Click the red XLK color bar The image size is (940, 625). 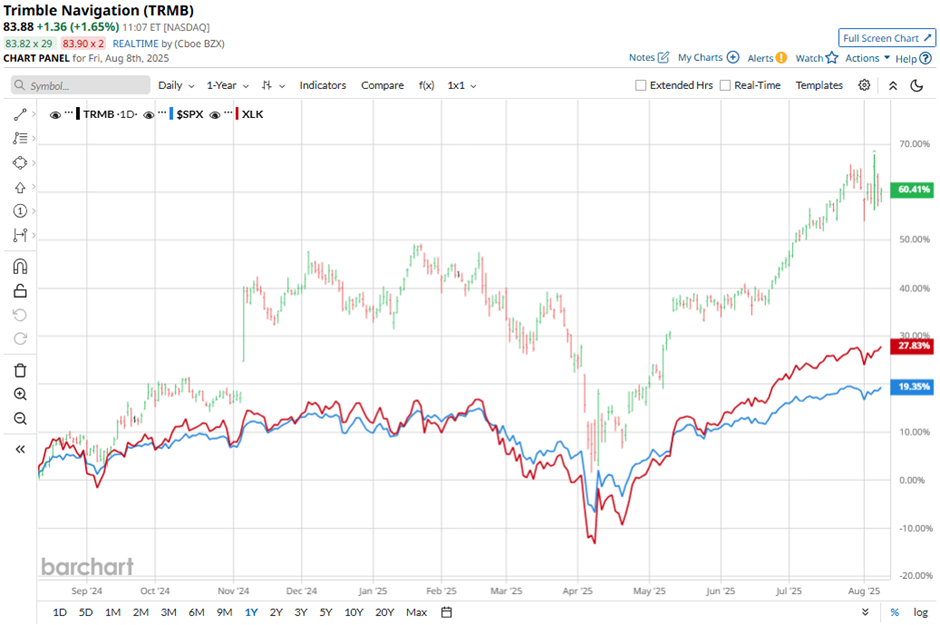tap(237, 114)
